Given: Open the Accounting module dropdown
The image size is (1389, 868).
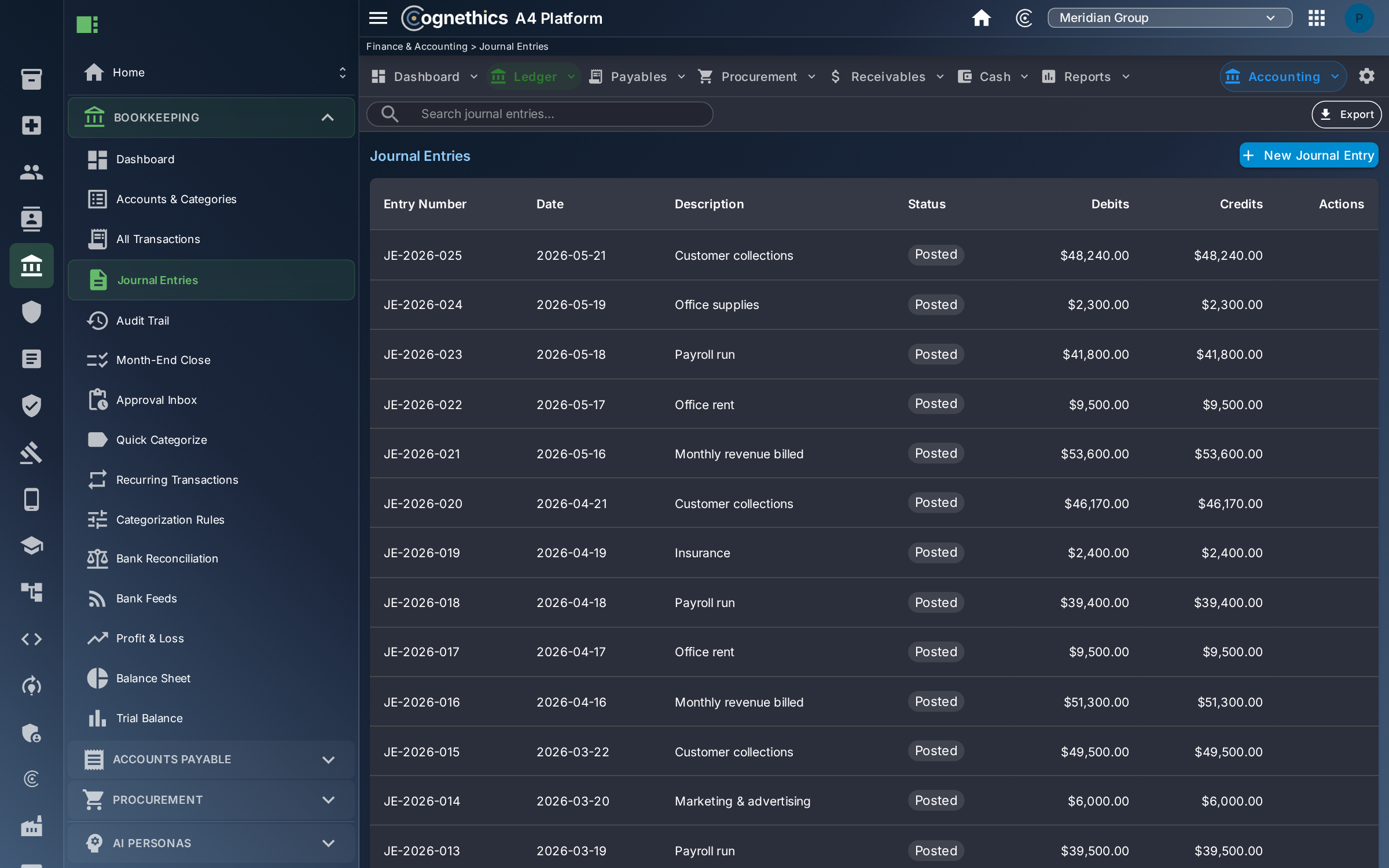Looking at the screenshot, I should [1283, 76].
